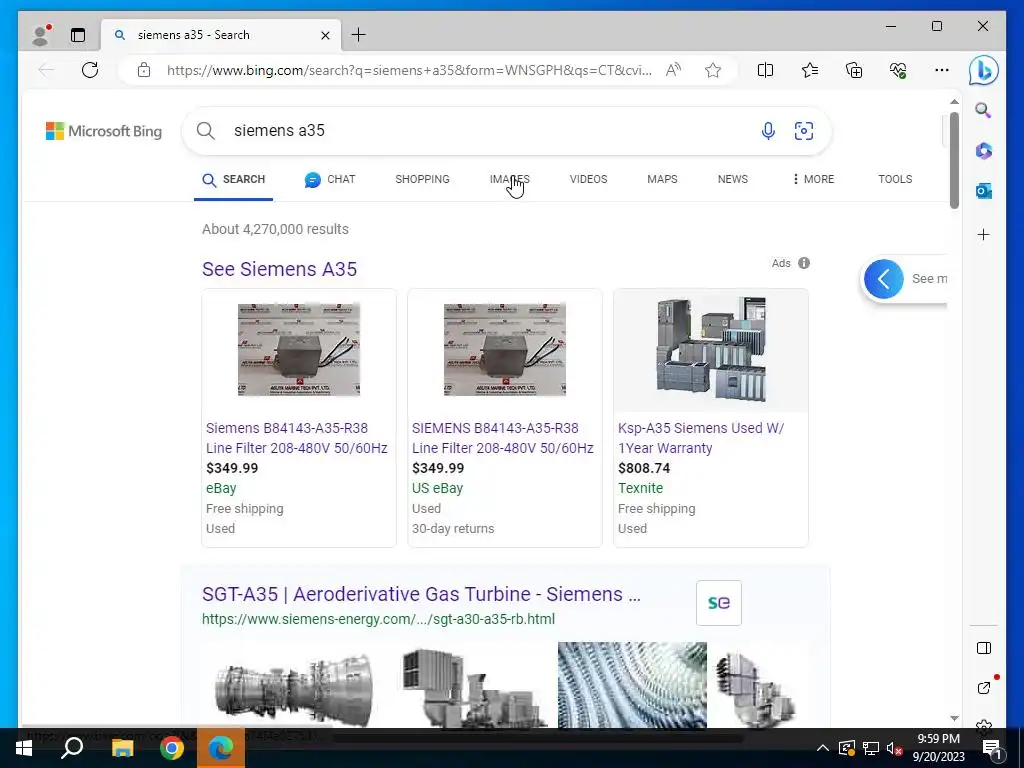
Task: Switch to the SHOPPING tab
Action: (423, 180)
